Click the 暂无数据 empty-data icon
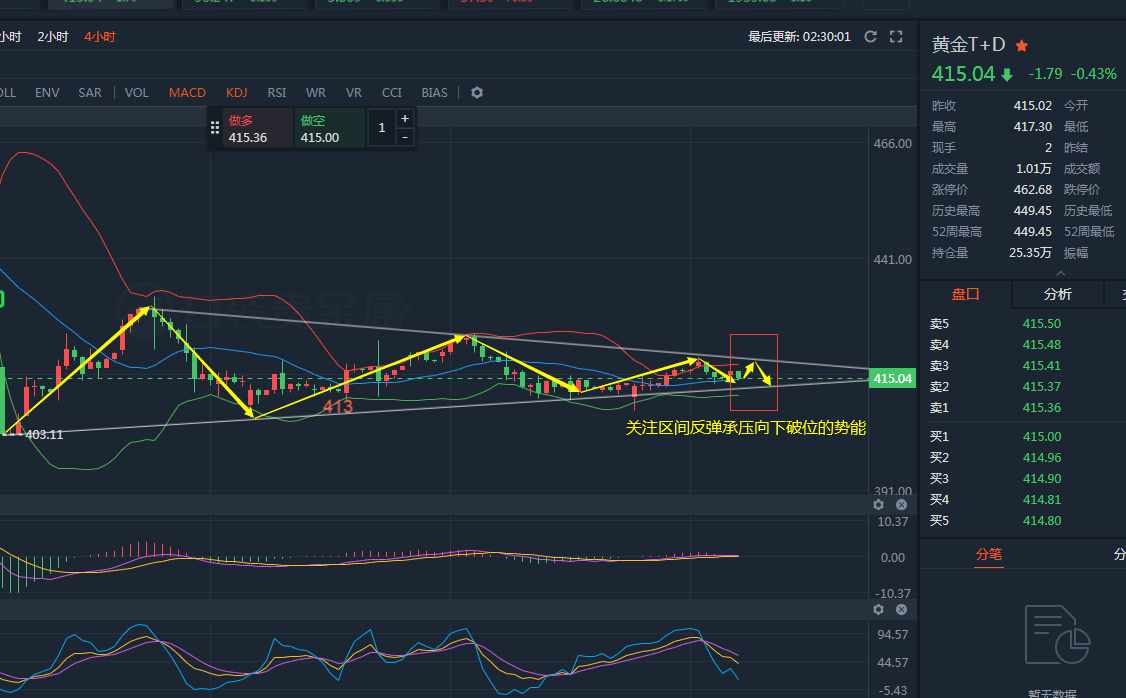The height and width of the screenshot is (698, 1126). point(1057,636)
